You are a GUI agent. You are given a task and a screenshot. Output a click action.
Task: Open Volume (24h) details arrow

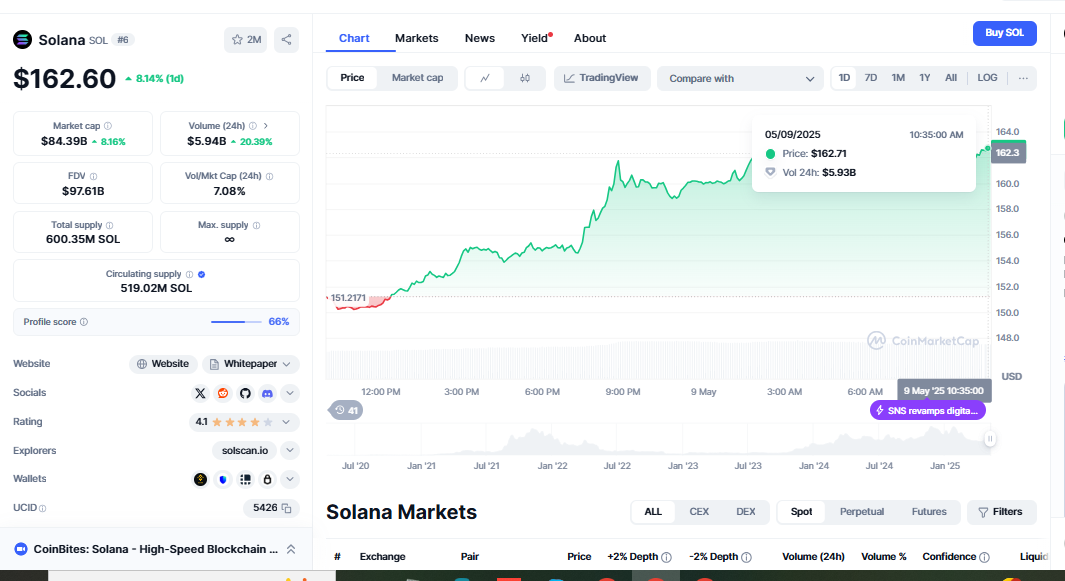pyautogui.click(x=266, y=126)
